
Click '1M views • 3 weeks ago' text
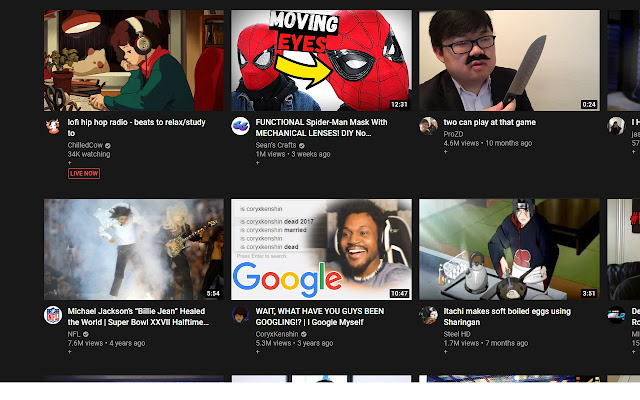(x=293, y=154)
